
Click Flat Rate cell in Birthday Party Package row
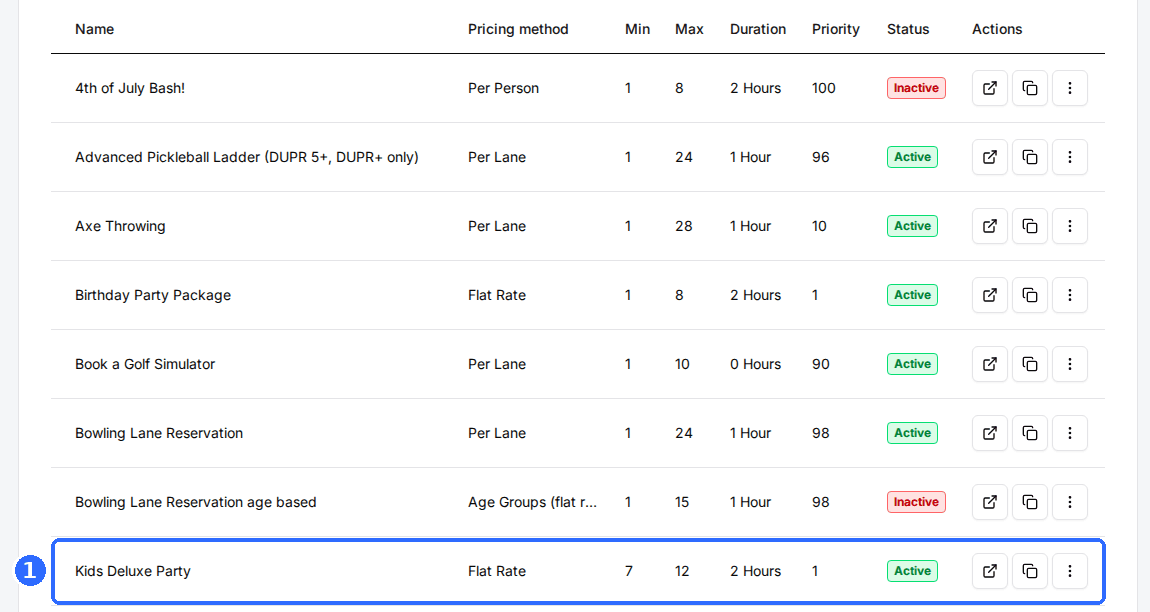pos(497,295)
